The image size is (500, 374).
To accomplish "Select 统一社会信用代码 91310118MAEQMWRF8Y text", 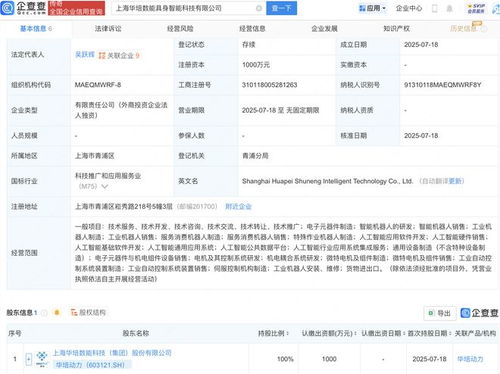I will pyautogui.click(x=443, y=85).
